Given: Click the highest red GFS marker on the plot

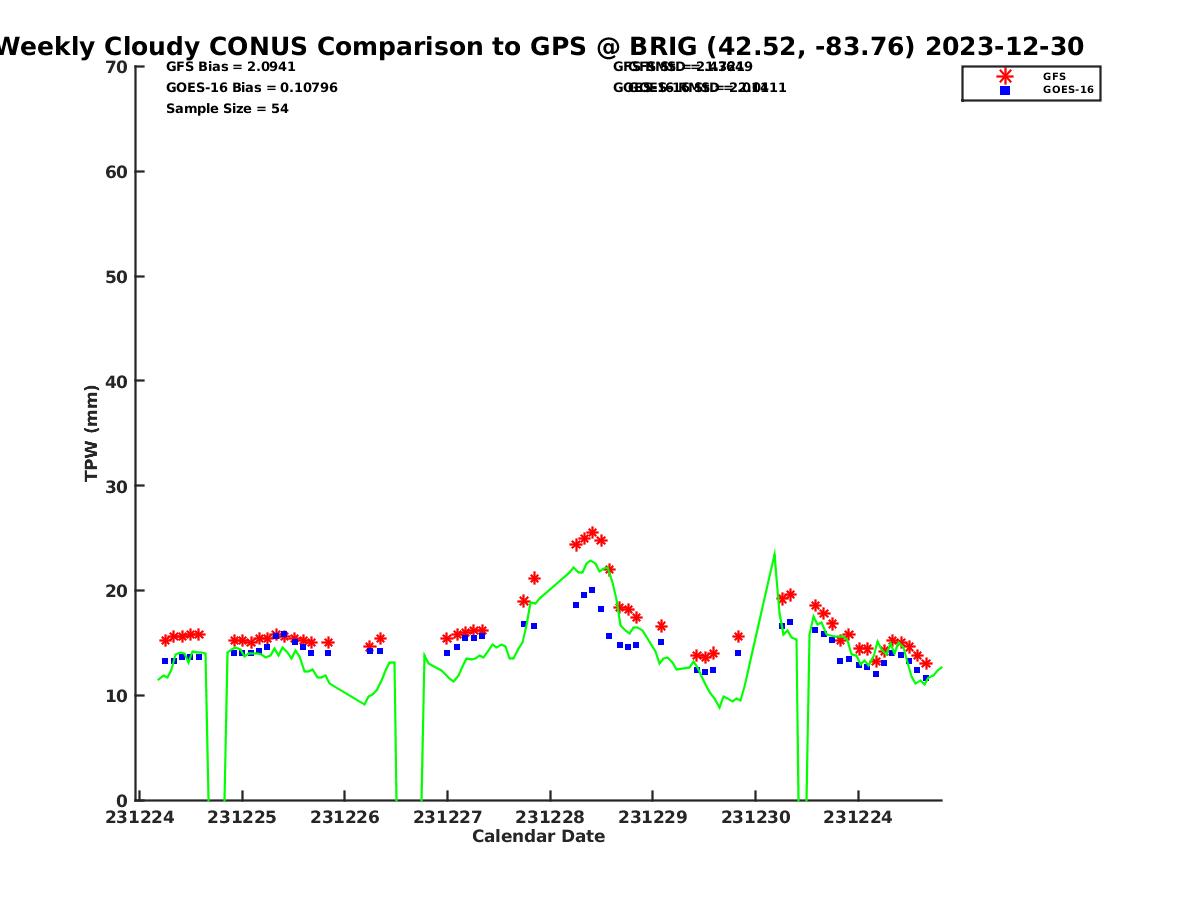Looking at the screenshot, I should pos(592,533).
